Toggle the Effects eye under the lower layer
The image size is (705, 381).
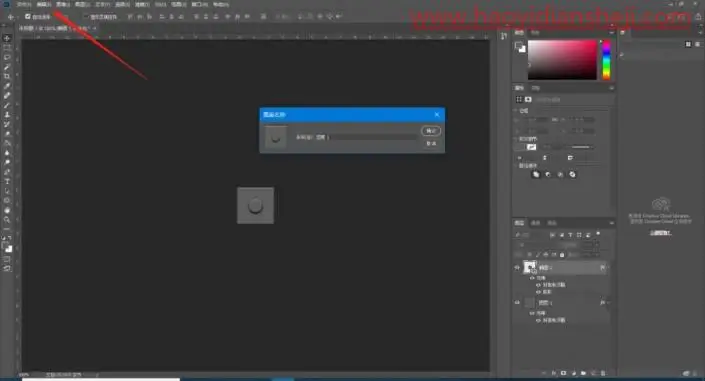click(x=532, y=313)
